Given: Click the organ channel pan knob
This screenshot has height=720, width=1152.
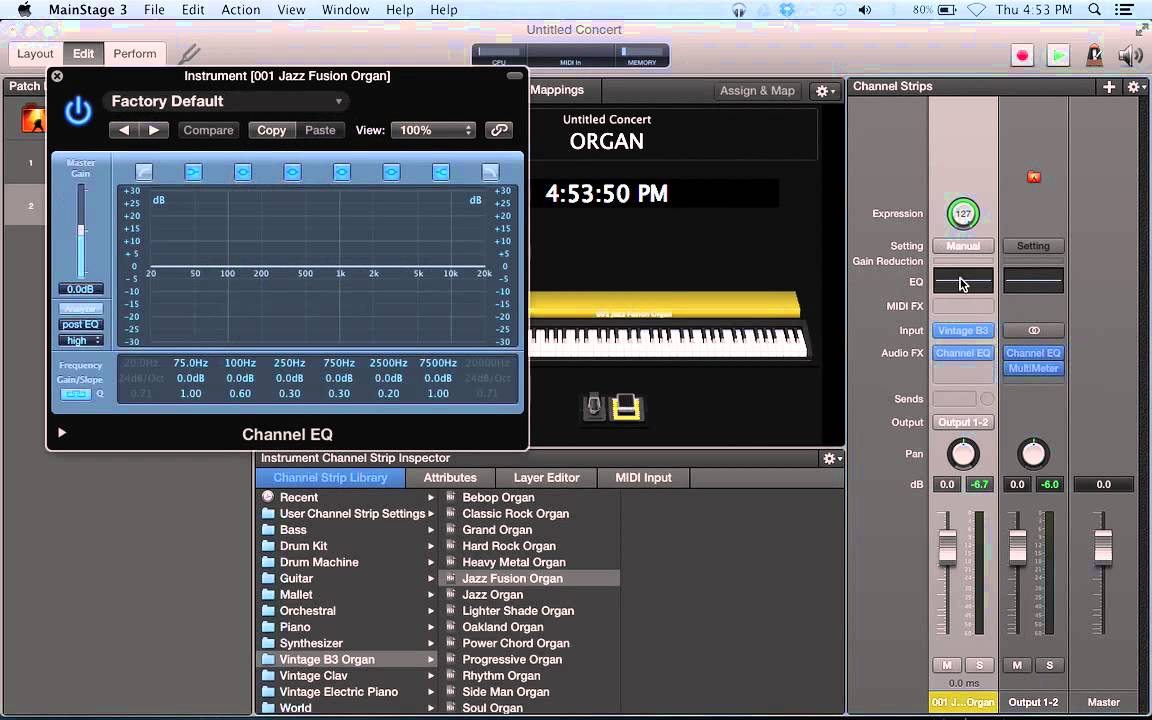Looking at the screenshot, I should (x=962, y=454).
